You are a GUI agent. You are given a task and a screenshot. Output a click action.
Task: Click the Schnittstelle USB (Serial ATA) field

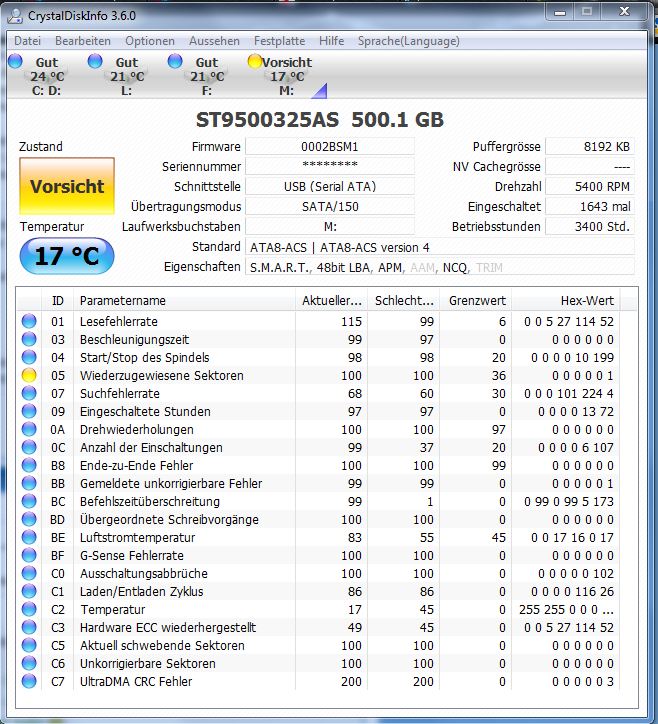click(330, 187)
